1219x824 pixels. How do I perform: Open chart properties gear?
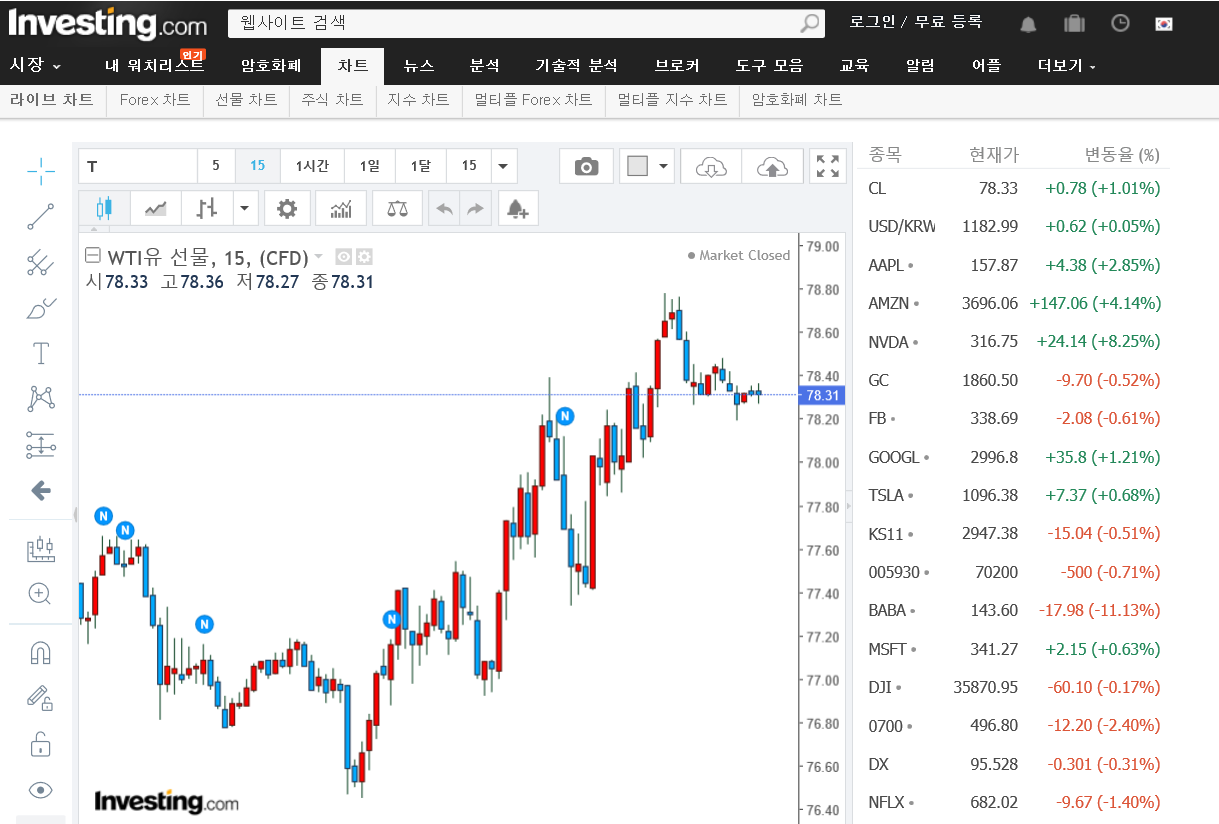(x=287, y=208)
